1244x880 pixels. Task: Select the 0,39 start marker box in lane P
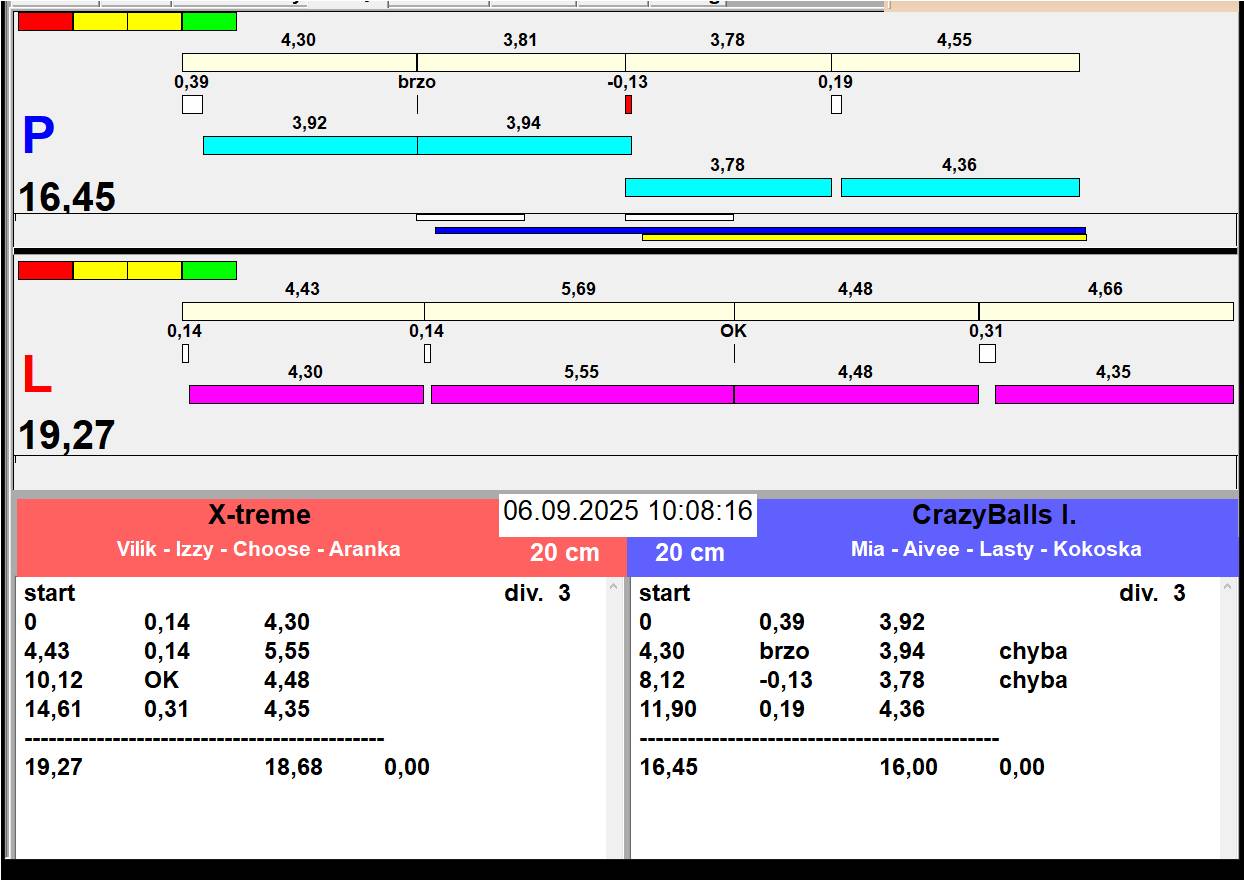192,104
